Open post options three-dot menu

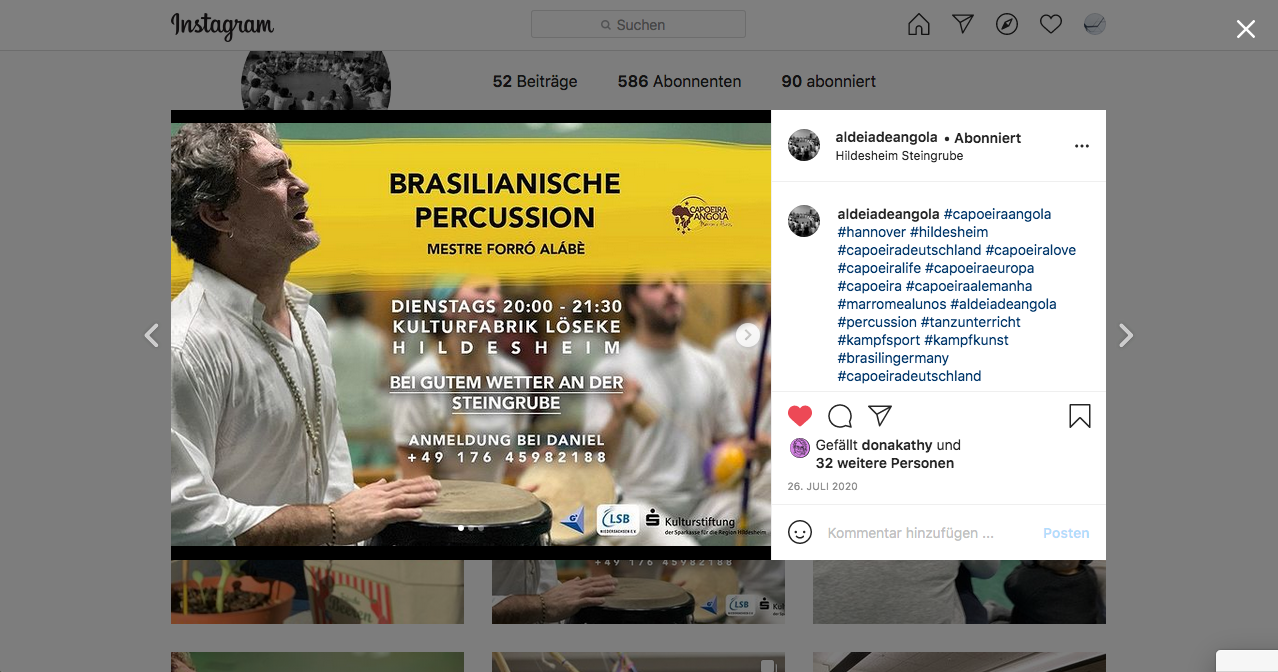[1082, 146]
